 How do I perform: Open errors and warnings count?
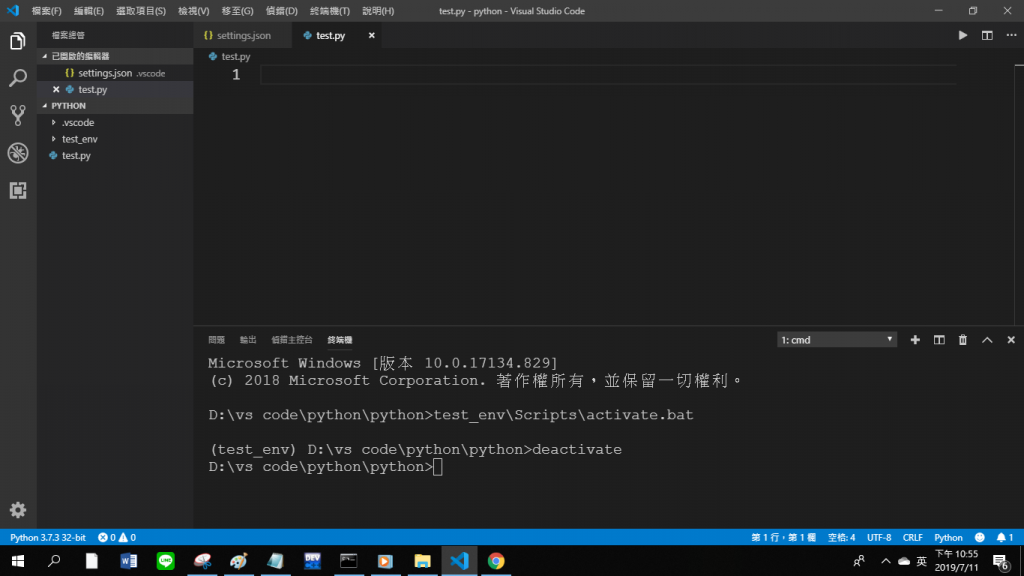[117, 537]
